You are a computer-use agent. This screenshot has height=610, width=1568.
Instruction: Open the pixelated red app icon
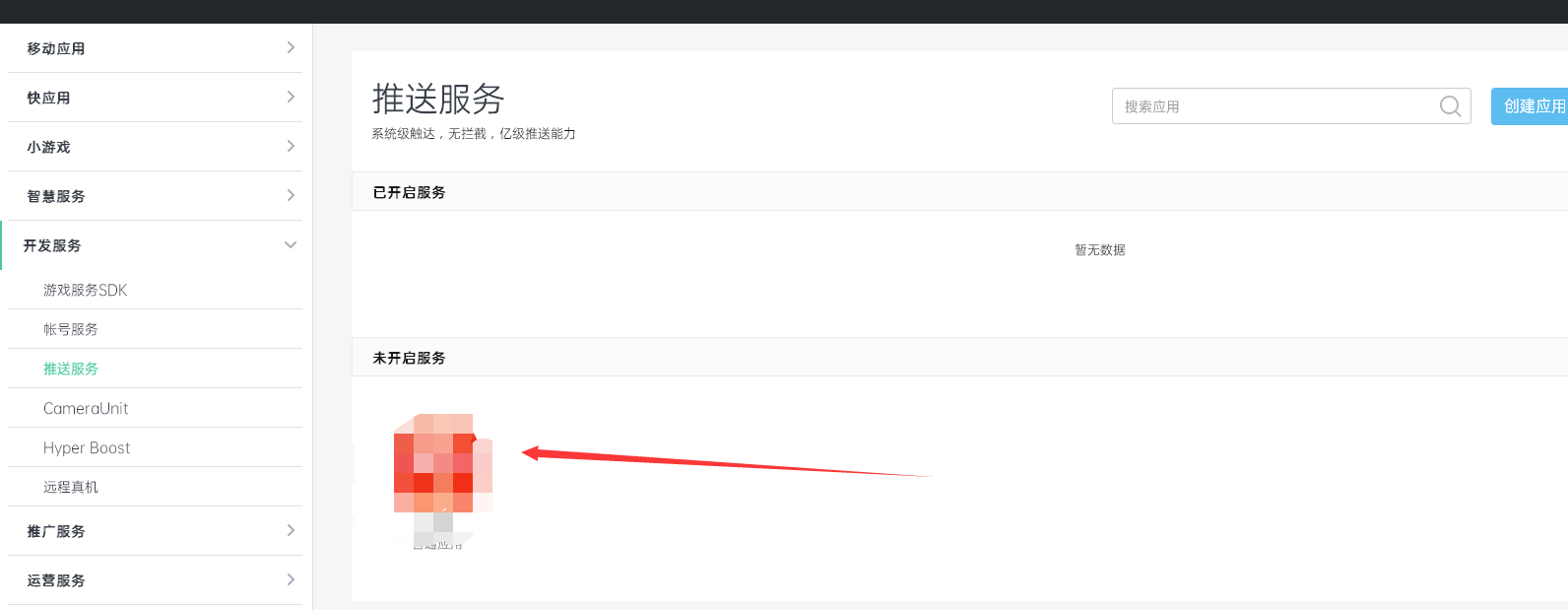[x=443, y=463]
